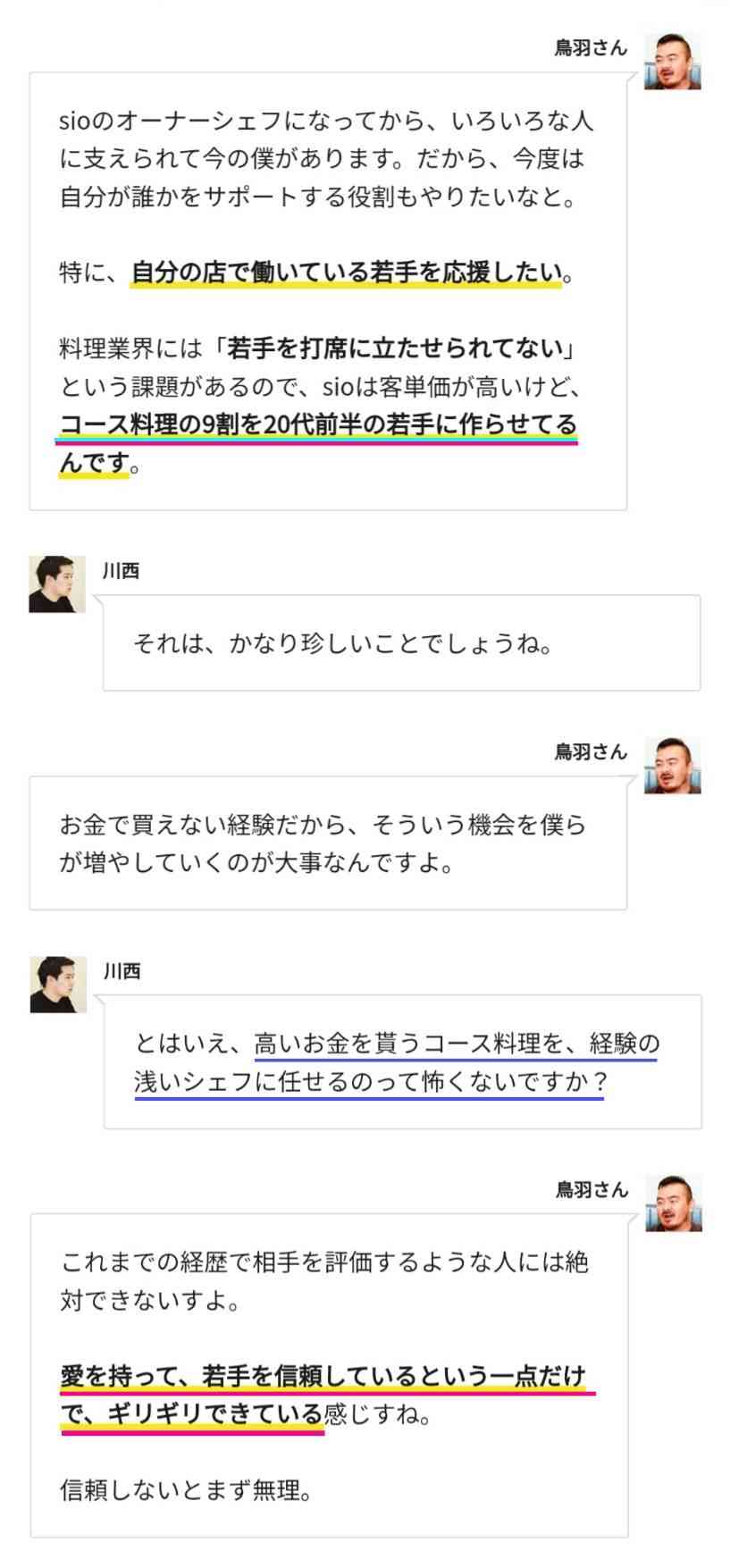730x1568 pixels.
Task: Click underlined text 浅いシェフに任せるのって怖くないですか？
Action: pos(370,1082)
